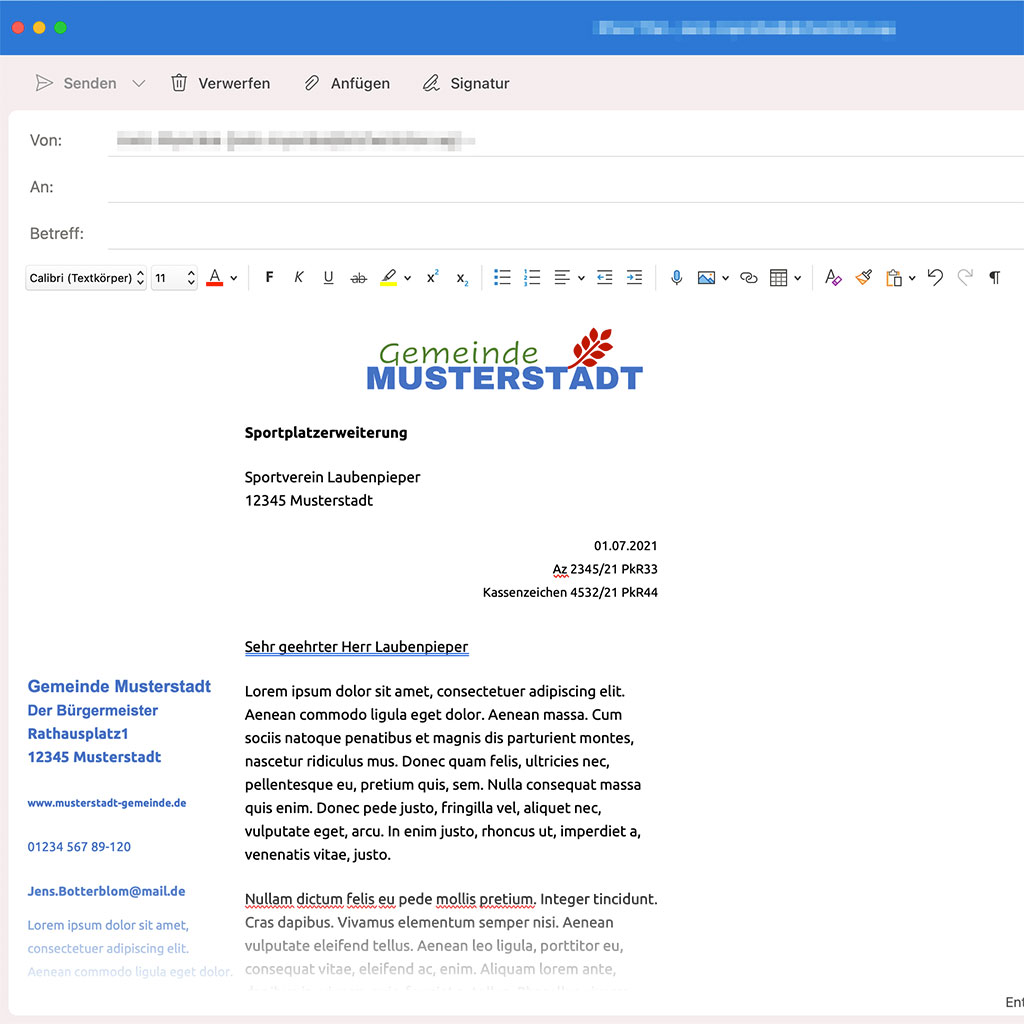This screenshot has height=1024, width=1024.
Task: Click phone number 01234 567 89-120
Action: (x=79, y=847)
